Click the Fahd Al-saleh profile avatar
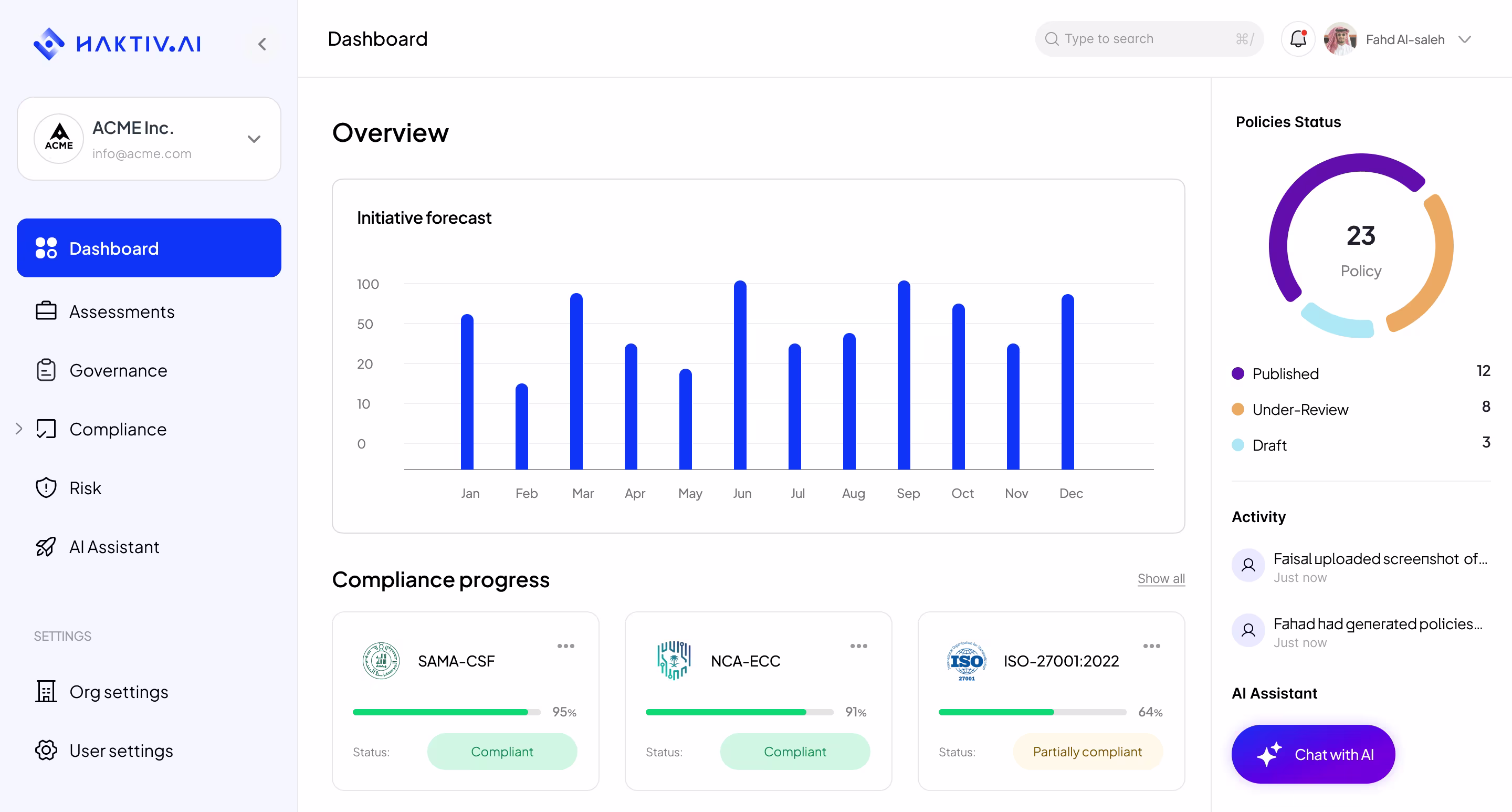This screenshot has height=812, width=1512. click(x=1340, y=39)
